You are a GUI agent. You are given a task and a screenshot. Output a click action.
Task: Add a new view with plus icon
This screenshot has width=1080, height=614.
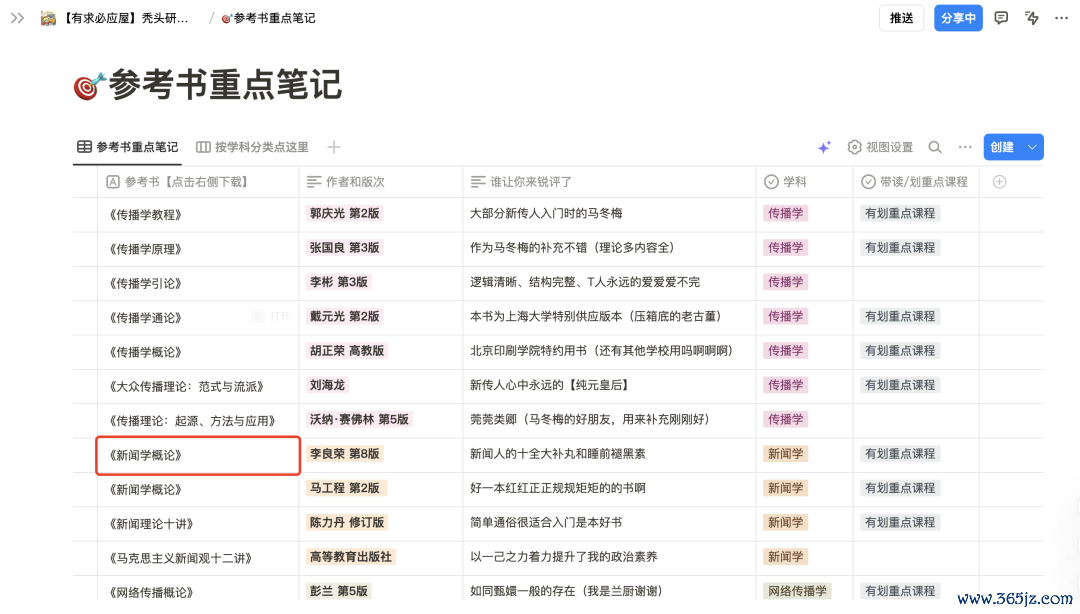coord(334,147)
